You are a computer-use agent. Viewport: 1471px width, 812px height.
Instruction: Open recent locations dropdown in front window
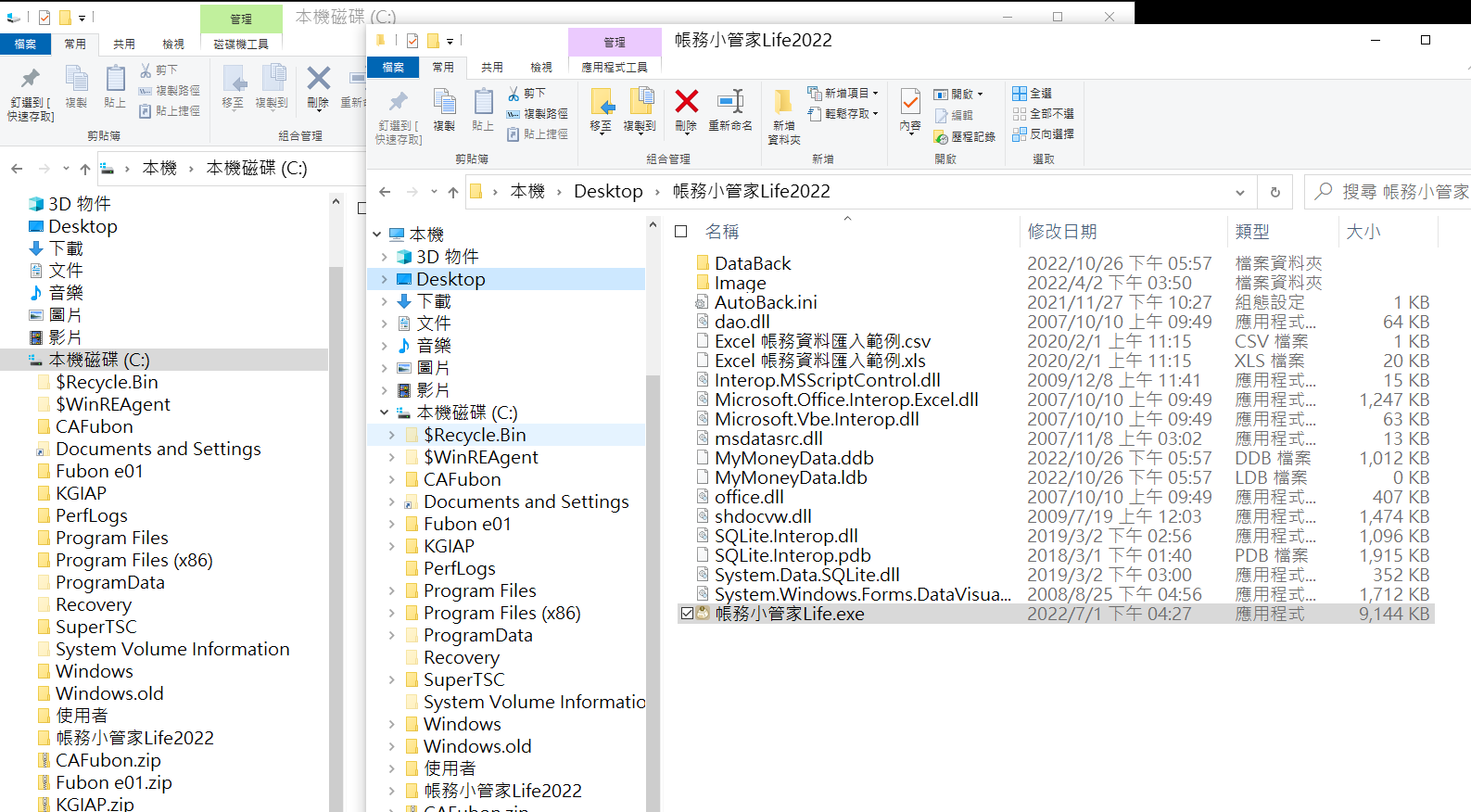click(434, 192)
